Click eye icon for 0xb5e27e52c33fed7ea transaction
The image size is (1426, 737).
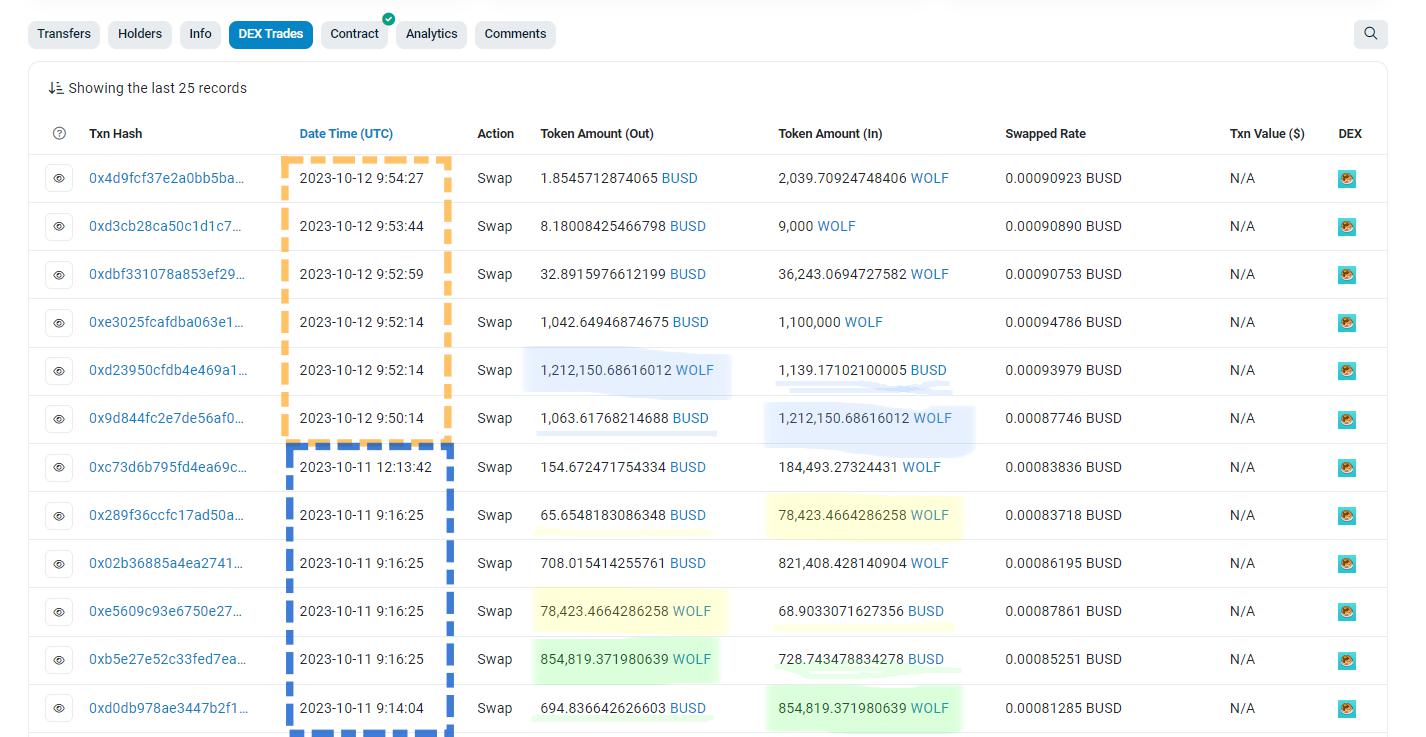59,660
